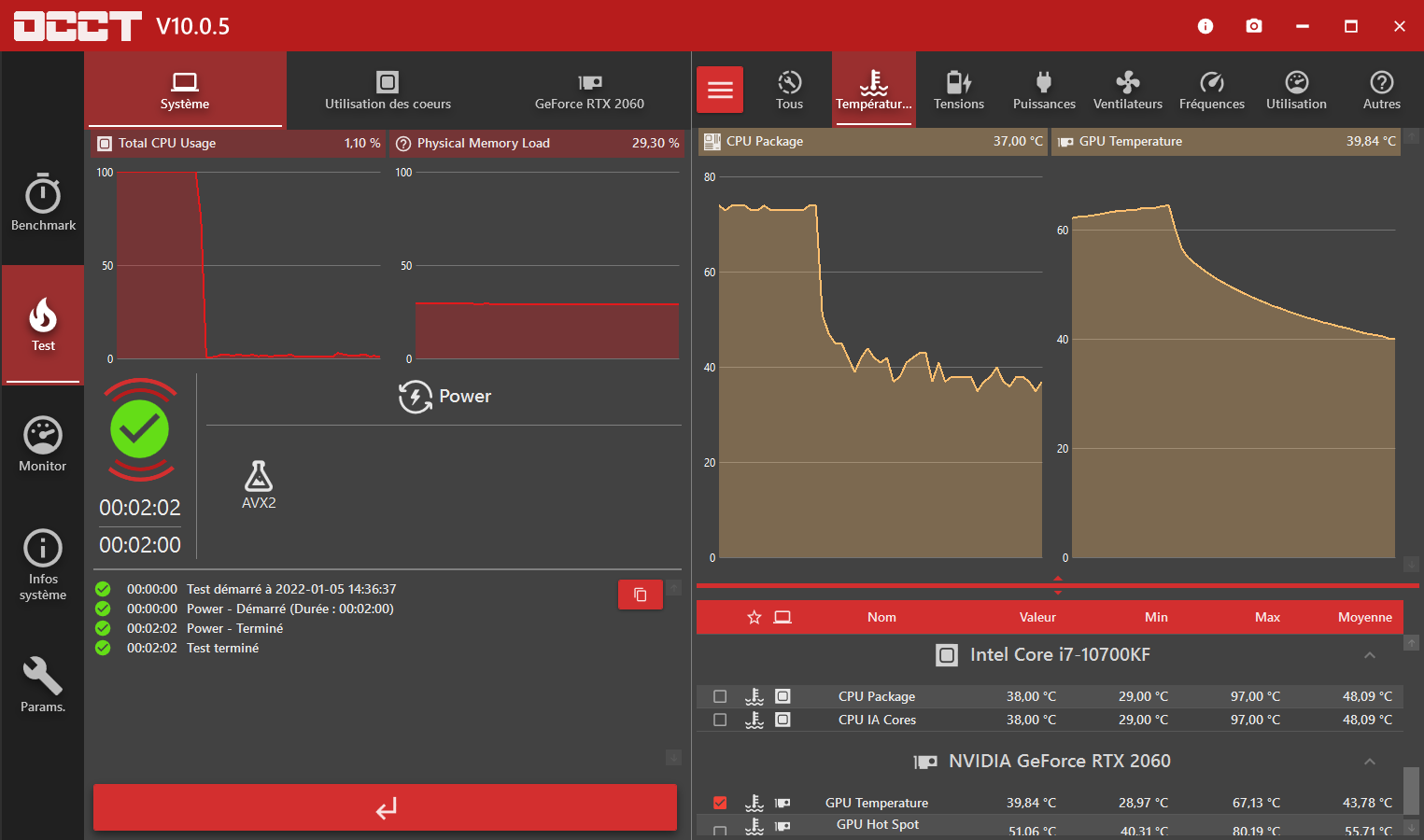Open the Tensions tab
The image size is (1424, 840).
(x=959, y=90)
